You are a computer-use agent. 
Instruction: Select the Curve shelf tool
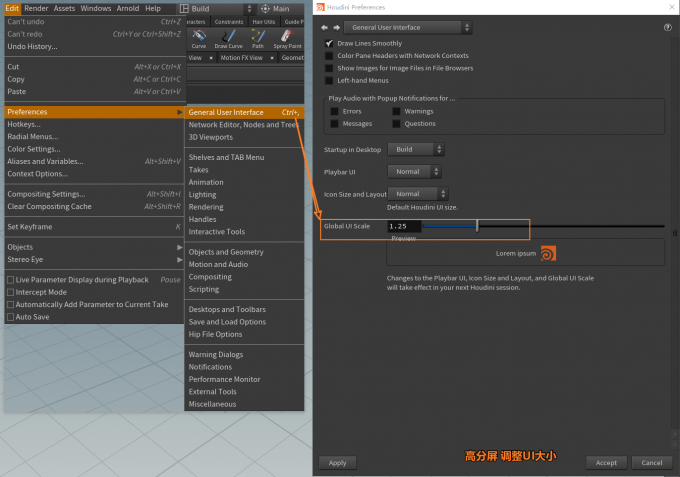coord(198,38)
